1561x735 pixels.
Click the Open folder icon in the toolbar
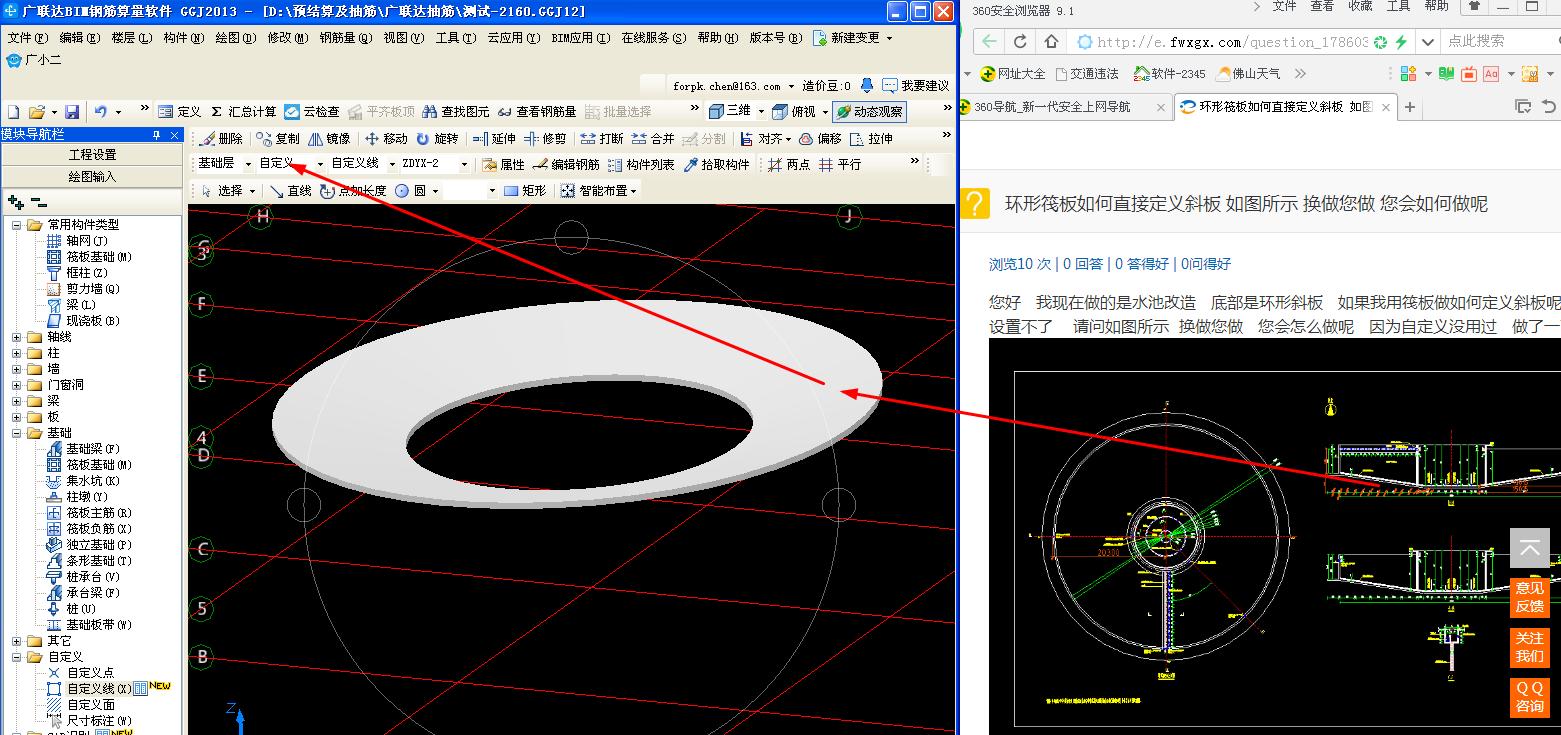(37, 112)
